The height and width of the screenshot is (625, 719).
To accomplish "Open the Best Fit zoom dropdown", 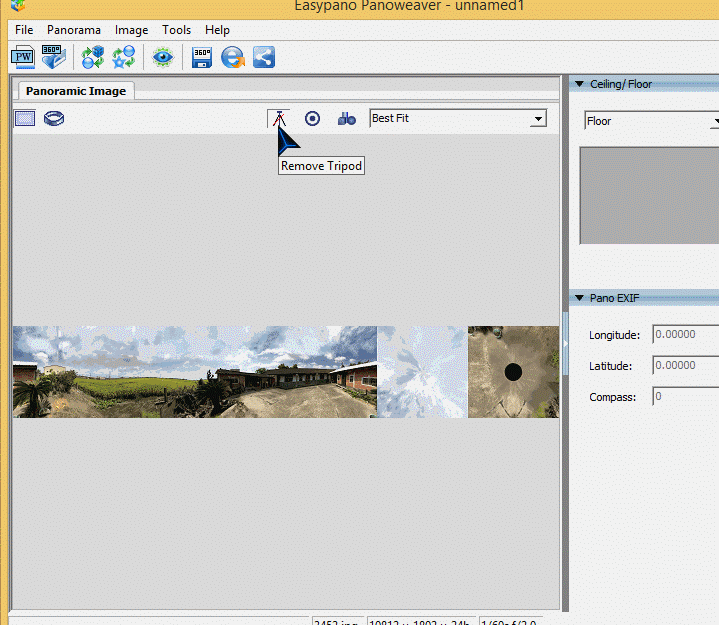I will (538, 119).
